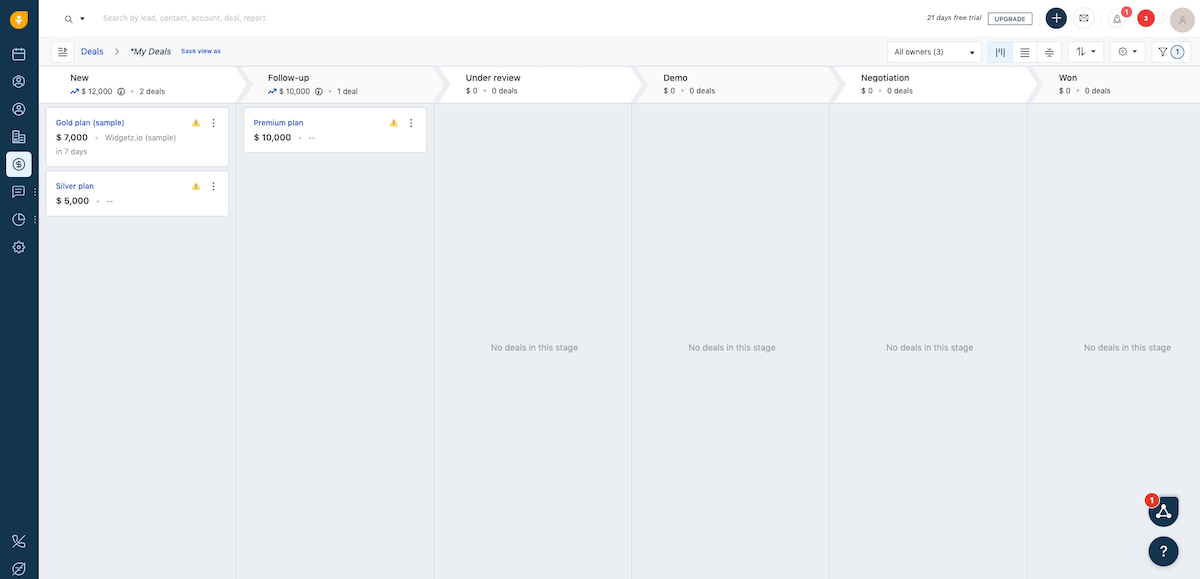Focus the search by lead, contact field
This screenshot has width=1200, height=579.
(184, 19)
